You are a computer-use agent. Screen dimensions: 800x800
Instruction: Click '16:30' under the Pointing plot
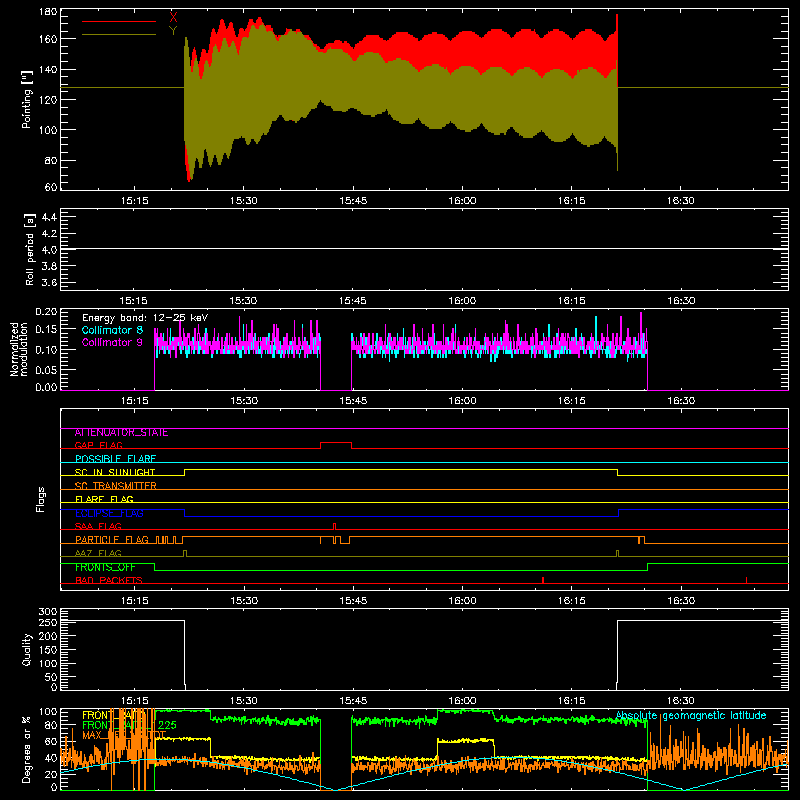click(681, 201)
